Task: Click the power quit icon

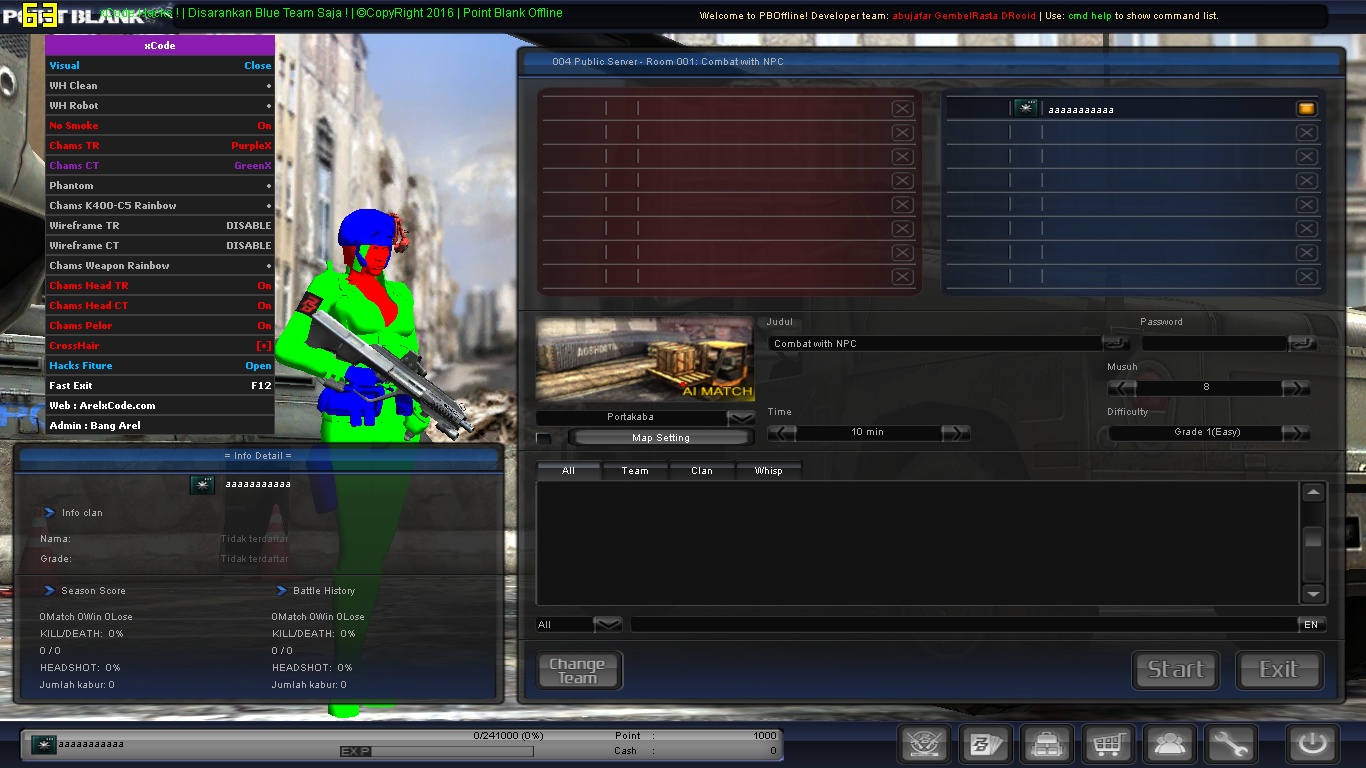Action: click(1312, 744)
